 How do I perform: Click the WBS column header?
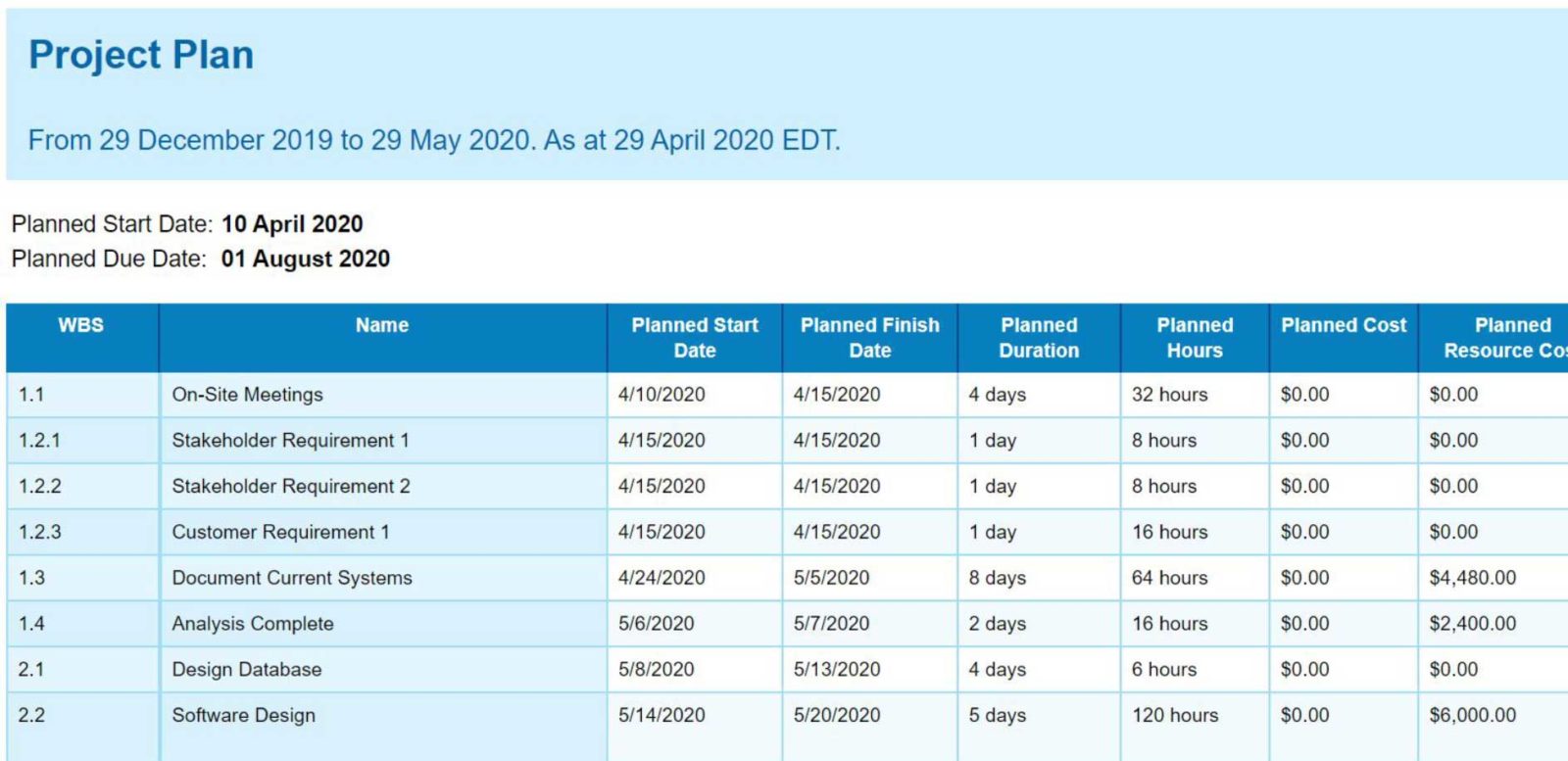point(81,325)
